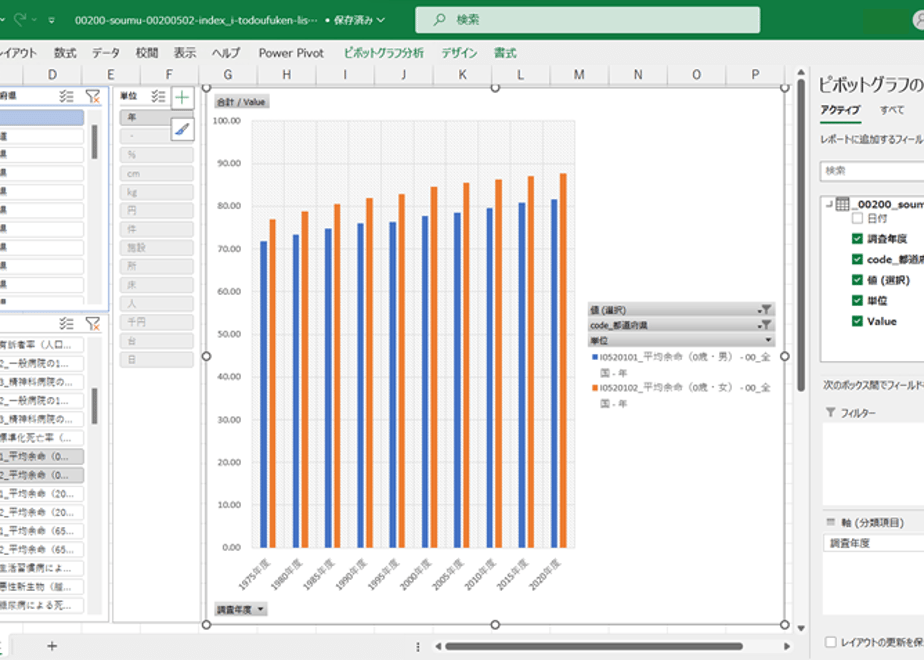Viewport: 924px width, 660px height.
Task: Select the 千円 item in the 単位 slicer
Action: (157, 322)
